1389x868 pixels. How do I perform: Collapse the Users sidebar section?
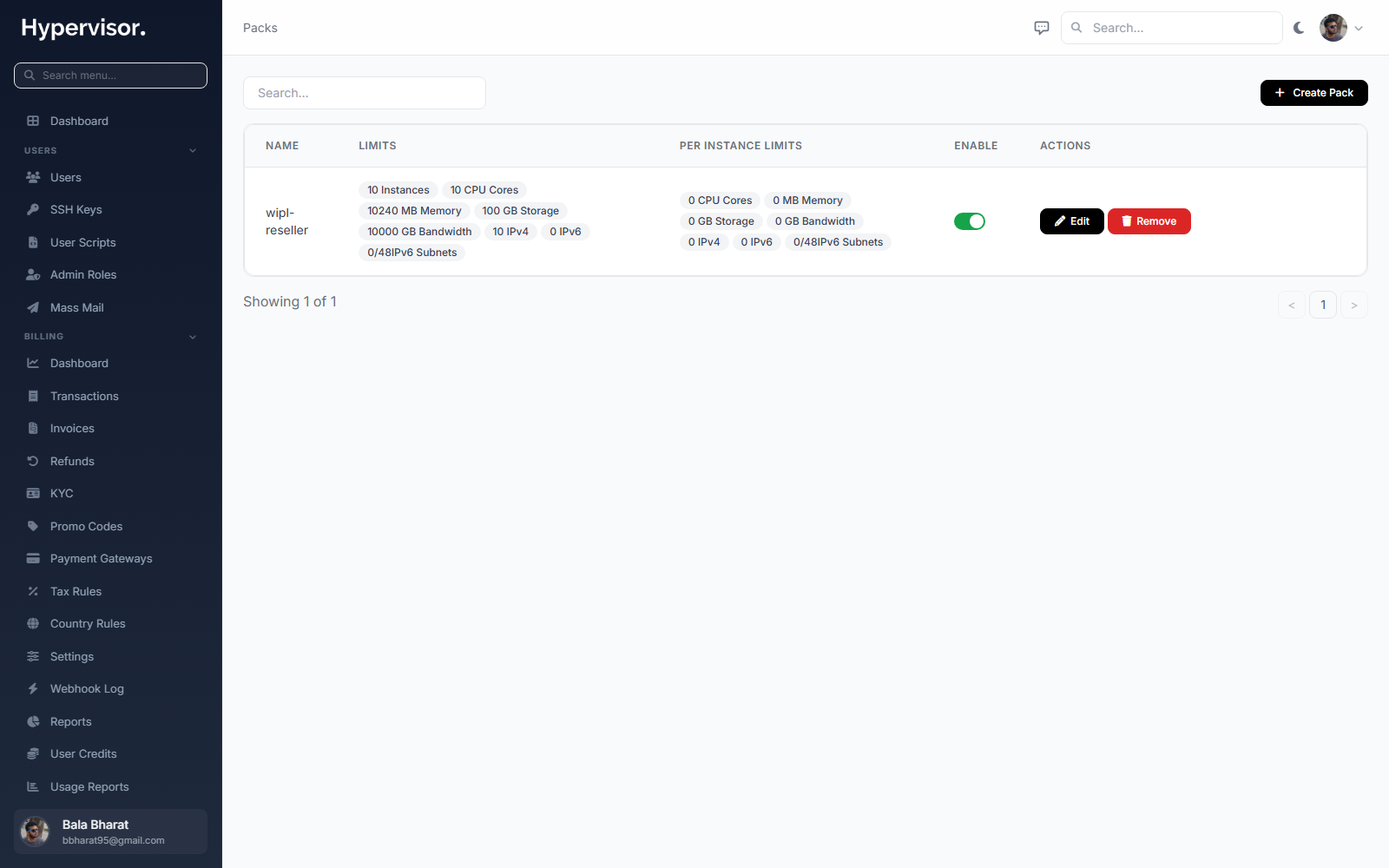click(x=193, y=151)
